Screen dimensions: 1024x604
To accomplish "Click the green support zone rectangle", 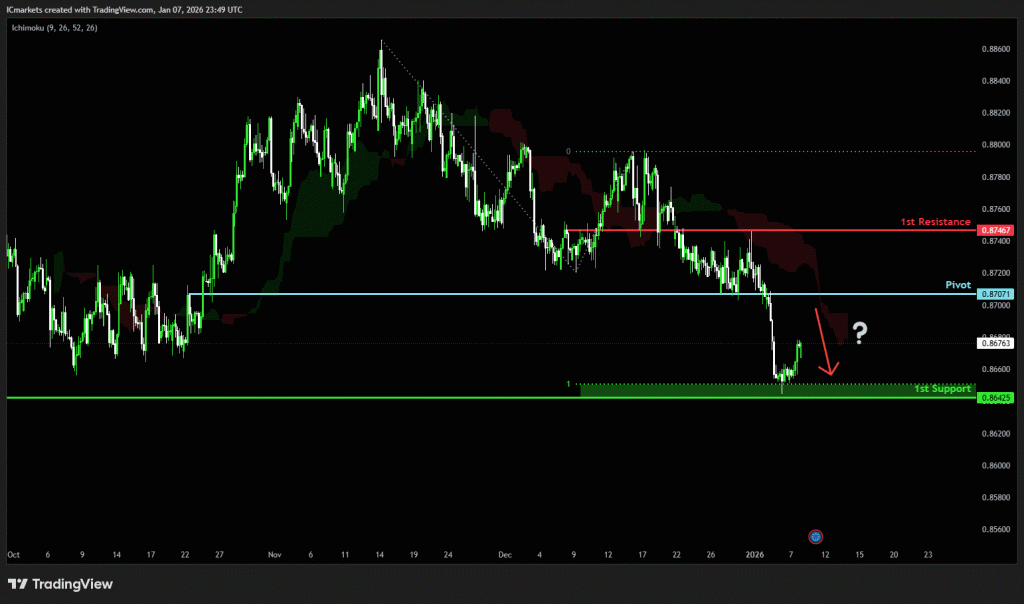I will point(700,390).
